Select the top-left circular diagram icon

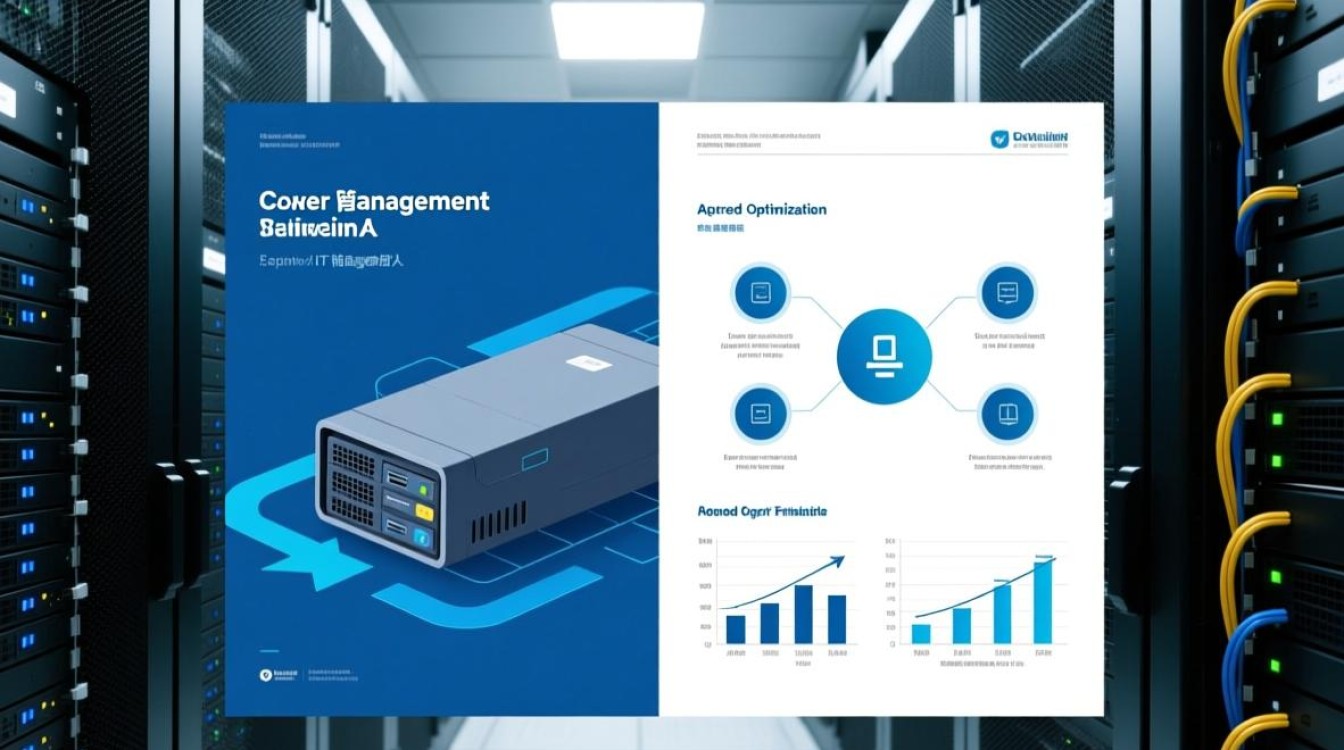click(760, 292)
